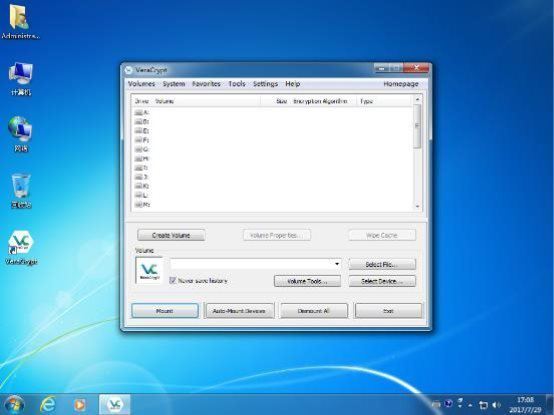Open the Windows Start menu
The image size is (554, 415).
pos(13,404)
